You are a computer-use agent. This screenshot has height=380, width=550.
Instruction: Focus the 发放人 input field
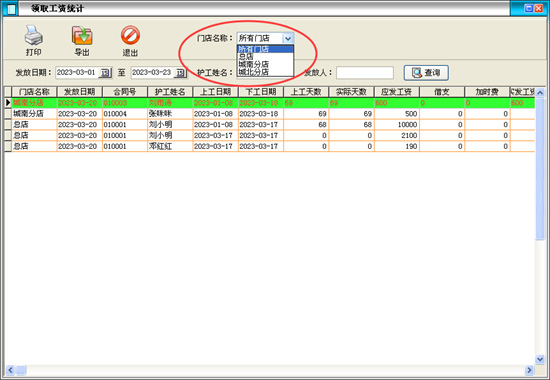(365, 73)
